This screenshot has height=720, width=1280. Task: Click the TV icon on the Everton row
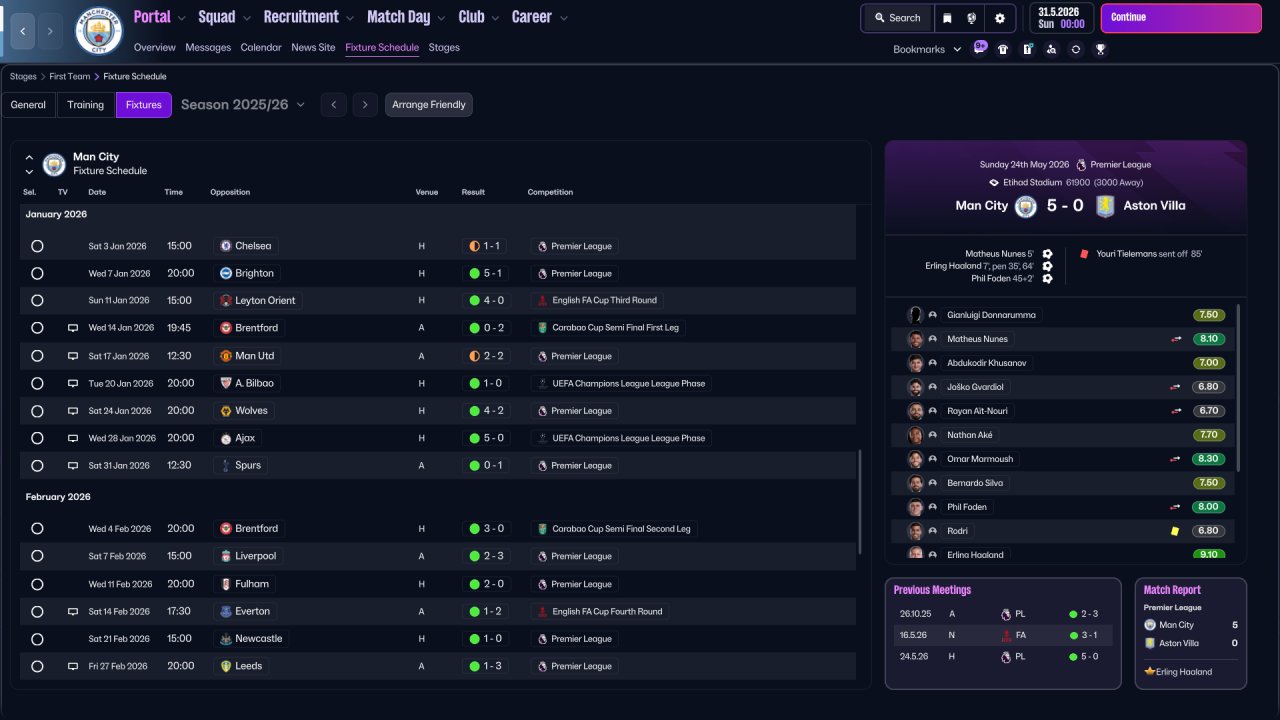click(x=73, y=611)
